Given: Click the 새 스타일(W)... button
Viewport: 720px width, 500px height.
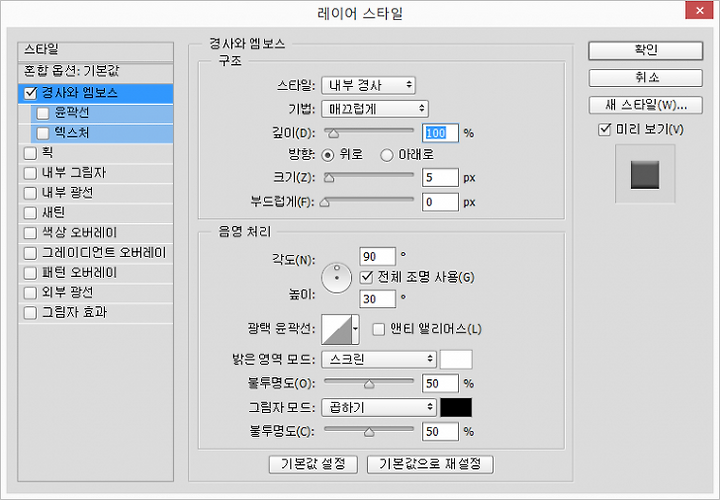Looking at the screenshot, I should (x=646, y=105).
